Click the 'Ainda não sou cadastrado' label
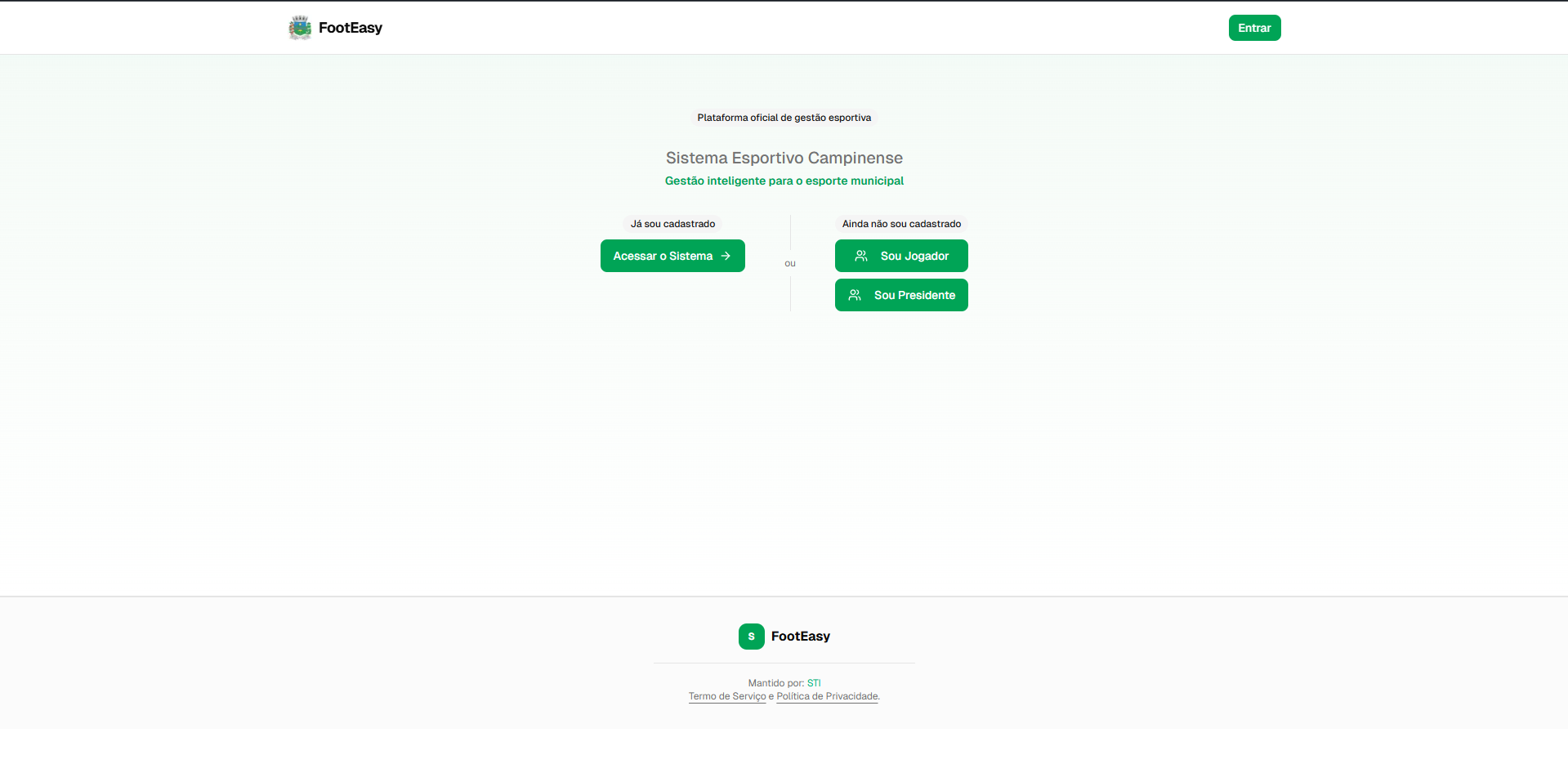The width and height of the screenshot is (1568, 773). (901, 224)
